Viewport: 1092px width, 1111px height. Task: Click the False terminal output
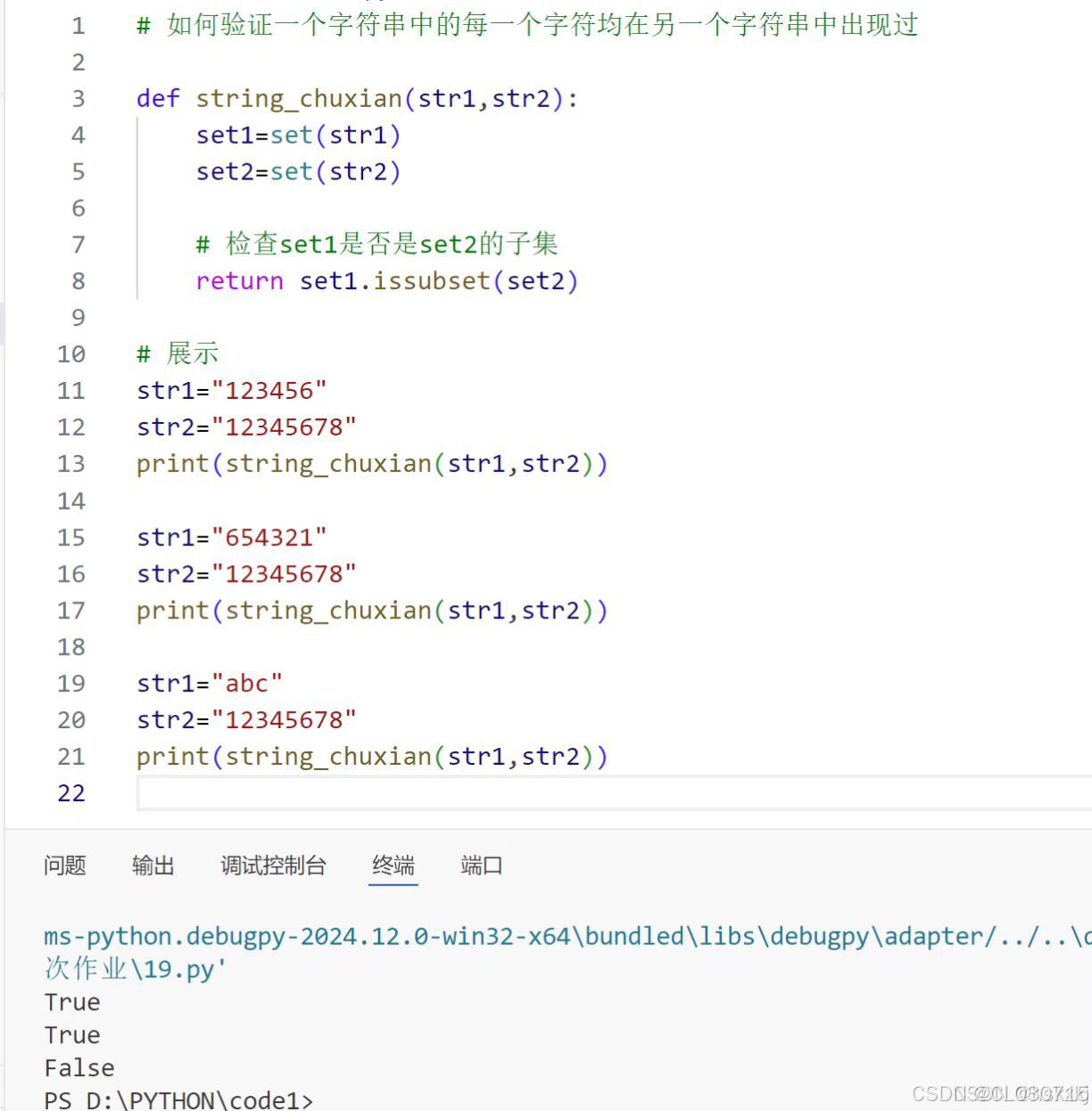pyautogui.click(x=79, y=1068)
